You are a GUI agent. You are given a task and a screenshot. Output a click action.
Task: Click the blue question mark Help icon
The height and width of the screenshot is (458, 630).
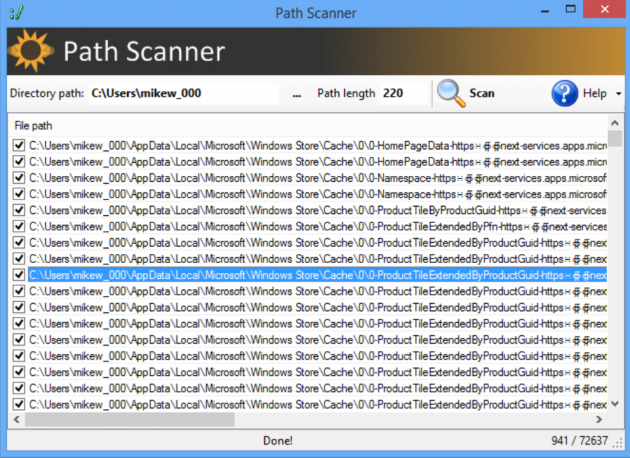pyautogui.click(x=565, y=93)
